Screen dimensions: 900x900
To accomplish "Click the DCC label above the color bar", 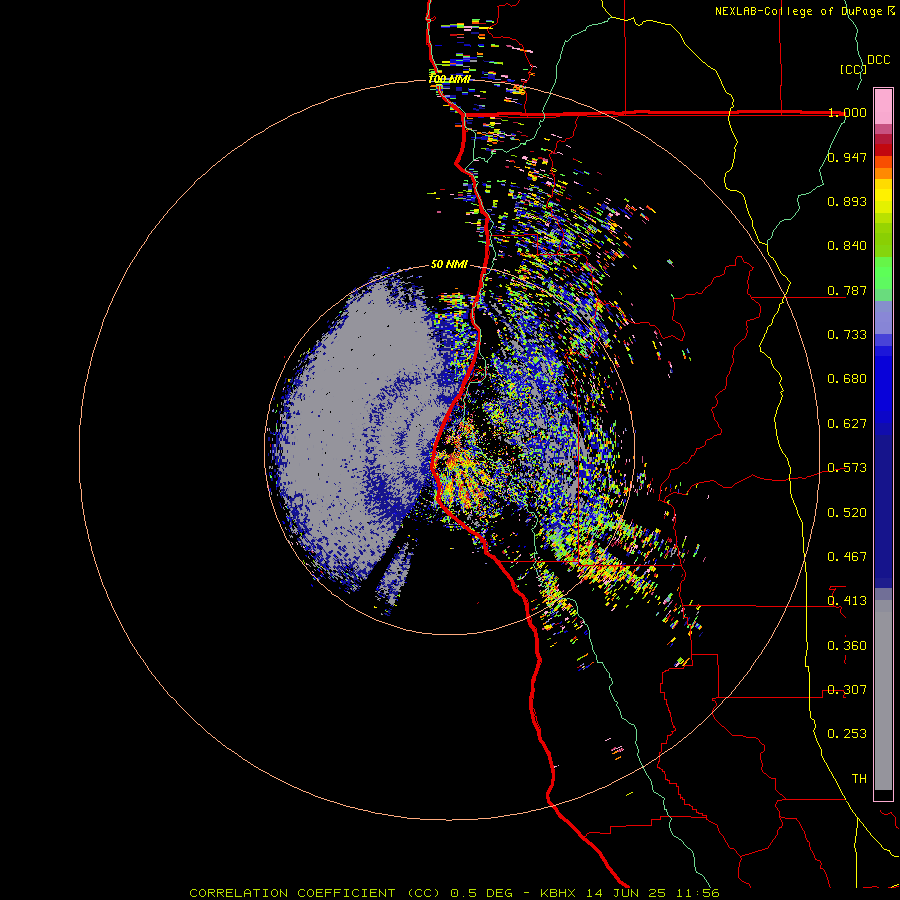I will 878,60.
